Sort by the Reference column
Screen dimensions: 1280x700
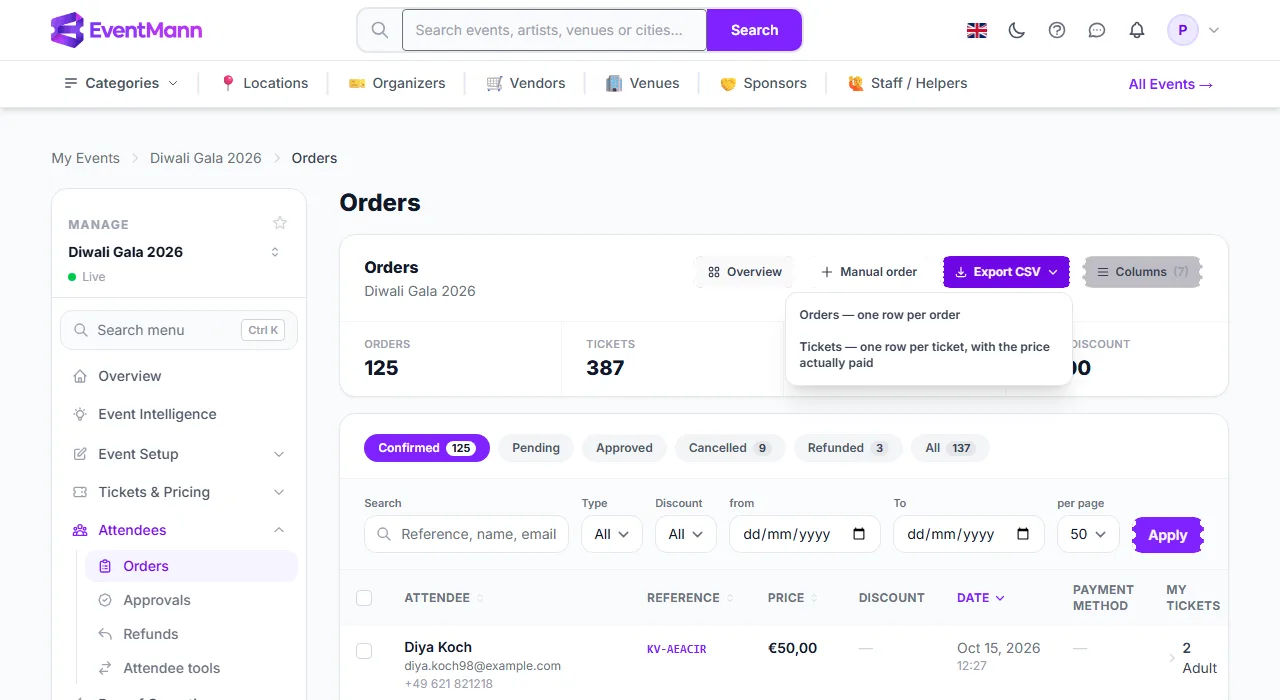click(690, 598)
